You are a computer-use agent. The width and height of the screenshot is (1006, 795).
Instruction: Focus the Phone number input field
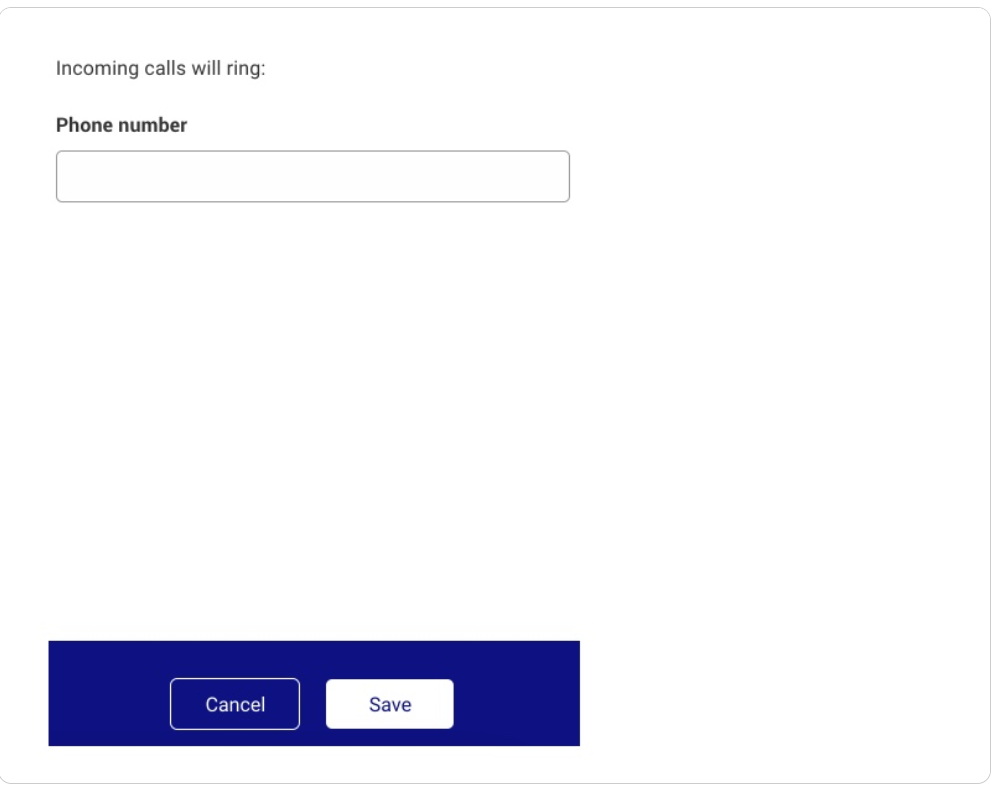[x=312, y=176]
